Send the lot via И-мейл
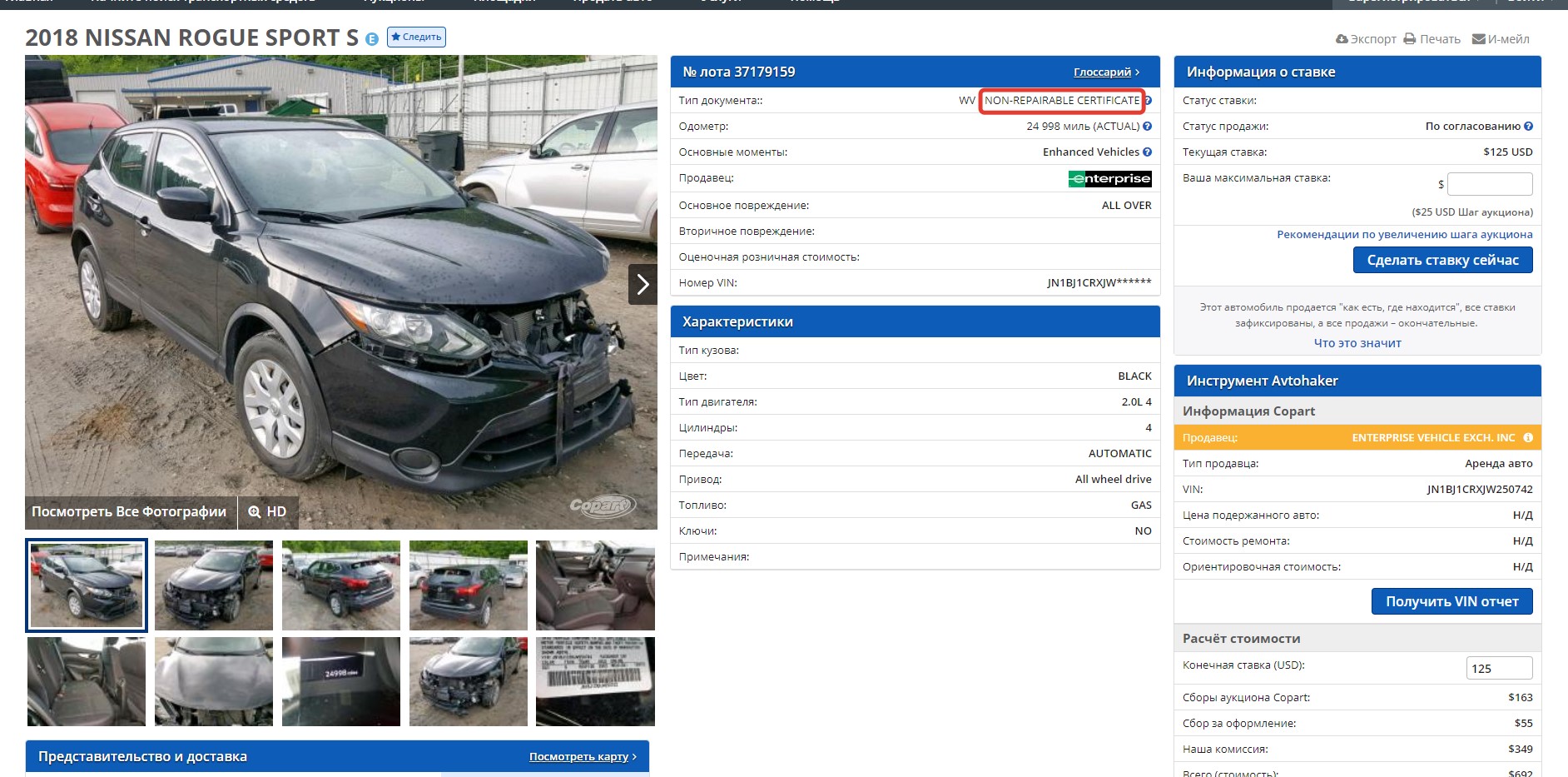Screen dimensions: 1568x777 coord(1501,39)
